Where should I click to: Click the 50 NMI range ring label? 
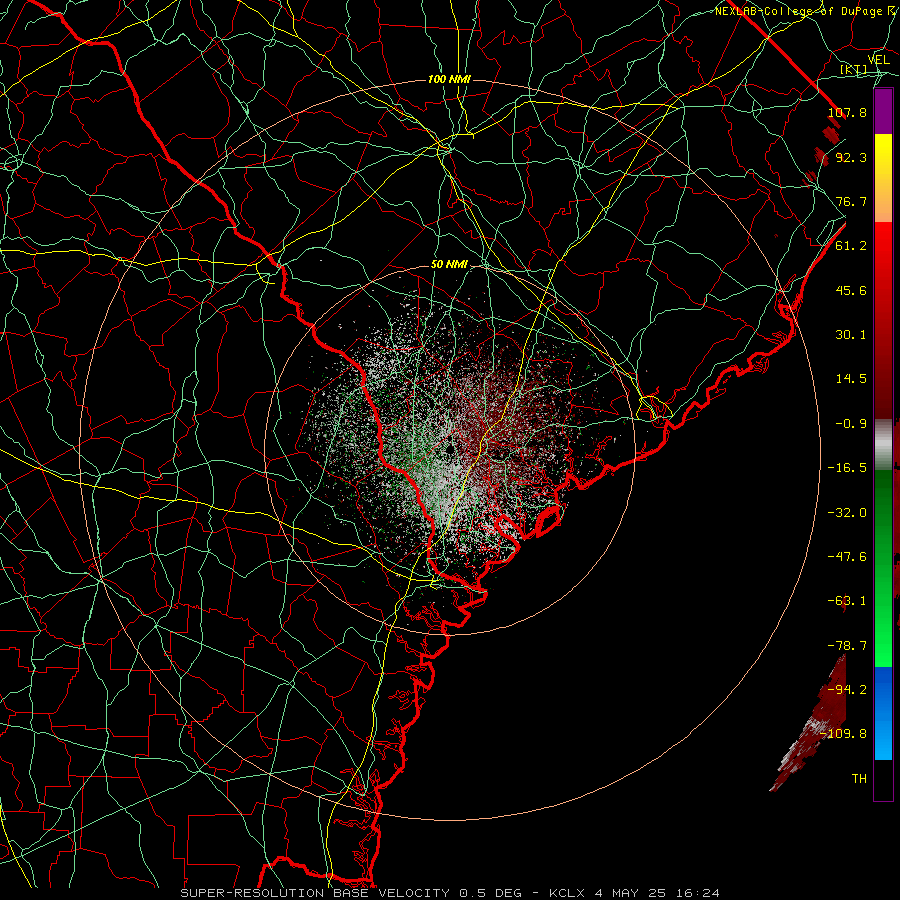point(449,265)
